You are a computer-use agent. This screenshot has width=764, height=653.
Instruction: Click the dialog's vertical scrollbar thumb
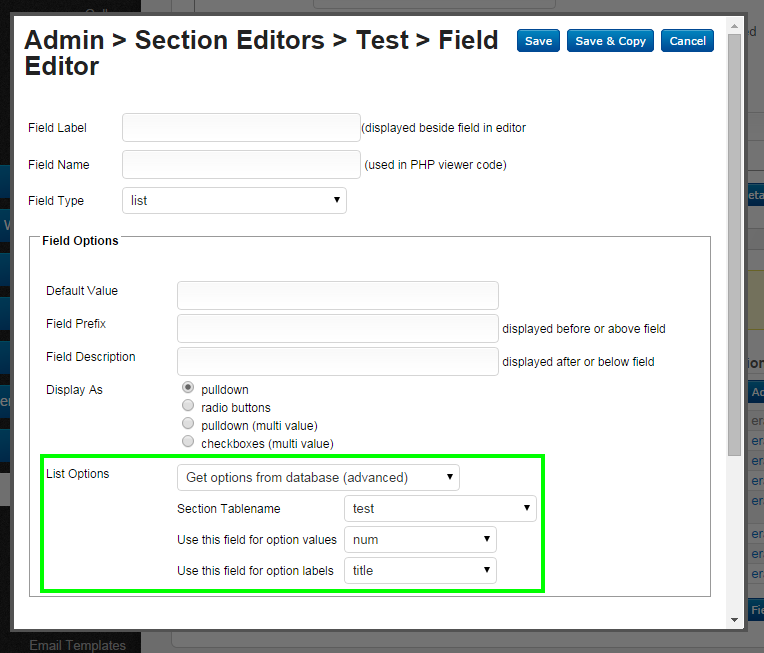pyautogui.click(x=735, y=240)
